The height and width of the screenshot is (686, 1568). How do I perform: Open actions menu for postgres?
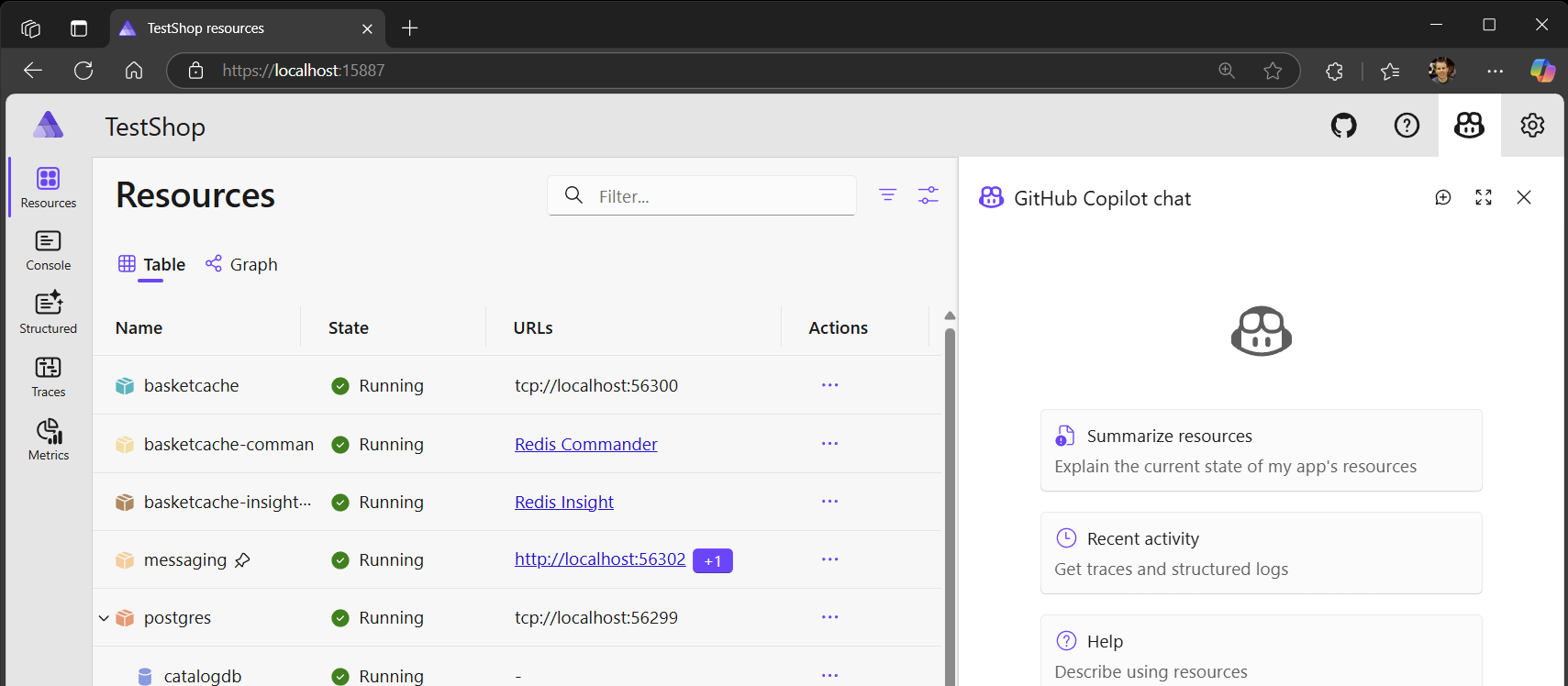(830, 617)
